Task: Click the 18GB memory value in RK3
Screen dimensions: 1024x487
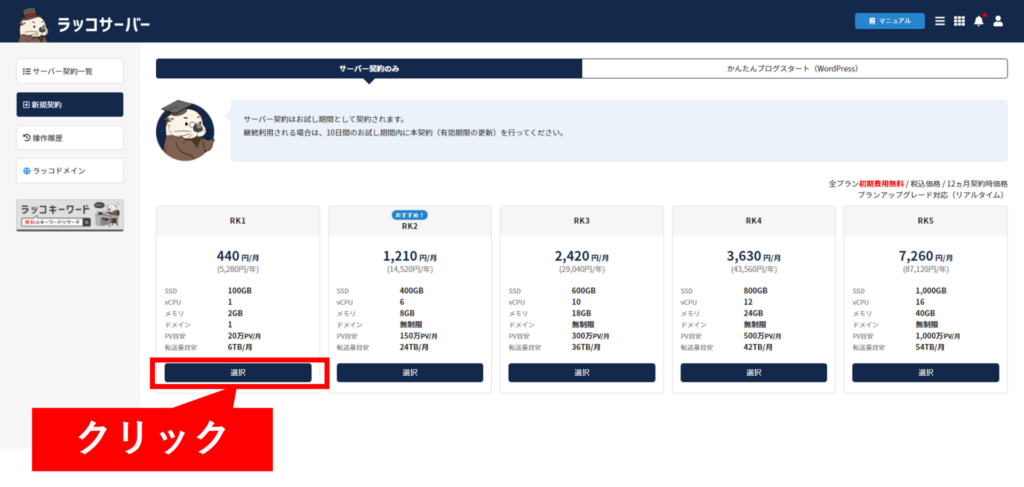Action: point(581,313)
